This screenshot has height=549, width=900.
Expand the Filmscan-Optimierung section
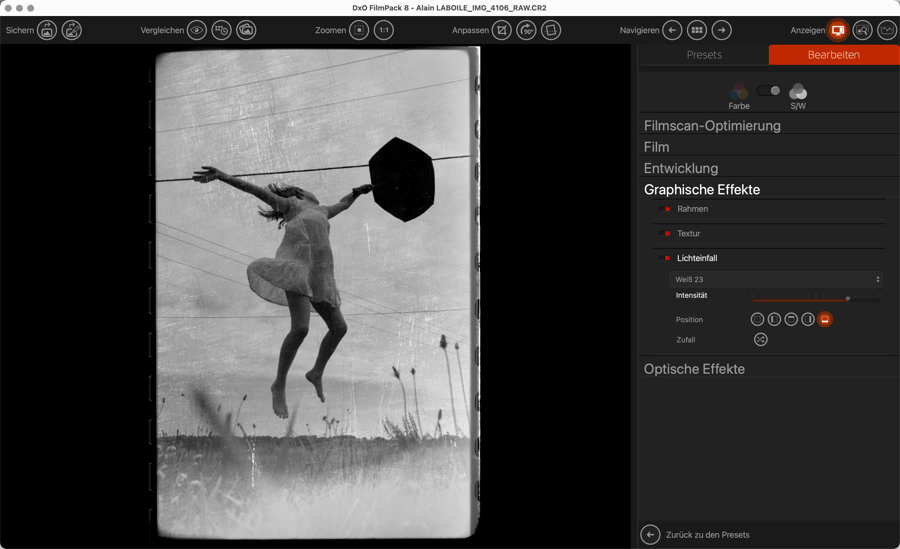(712, 126)
